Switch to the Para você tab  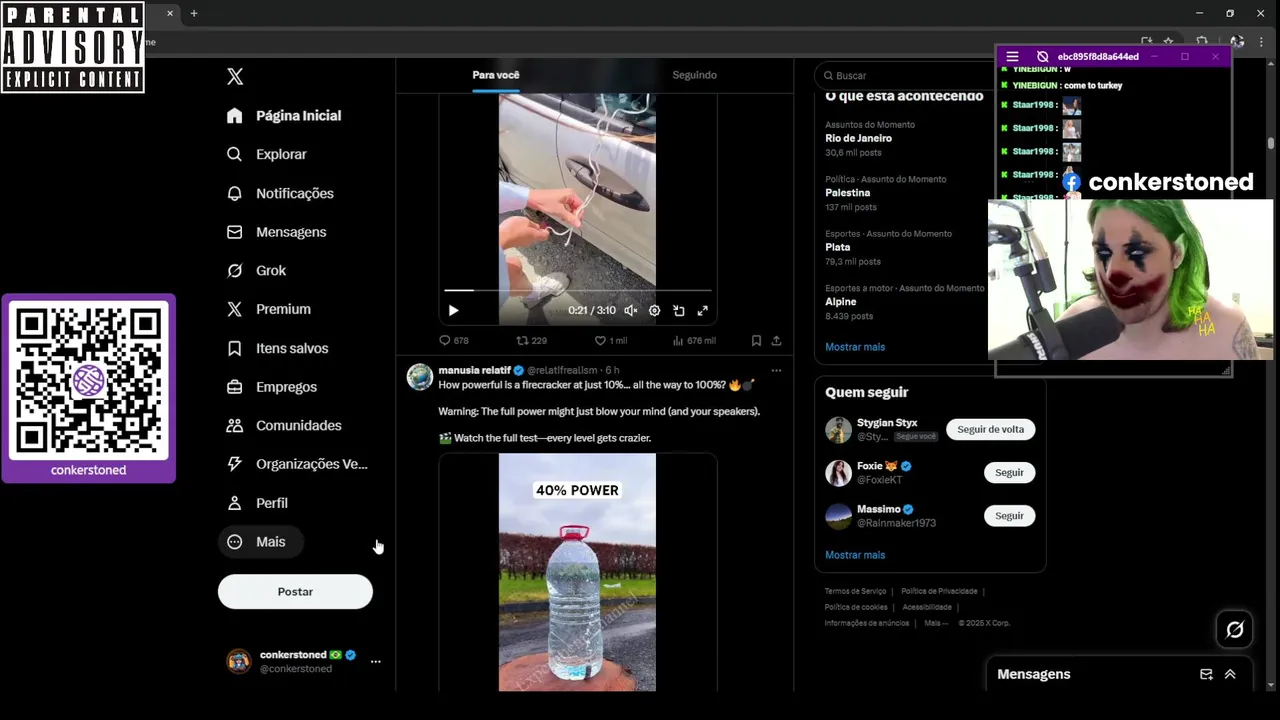(496, 75)
